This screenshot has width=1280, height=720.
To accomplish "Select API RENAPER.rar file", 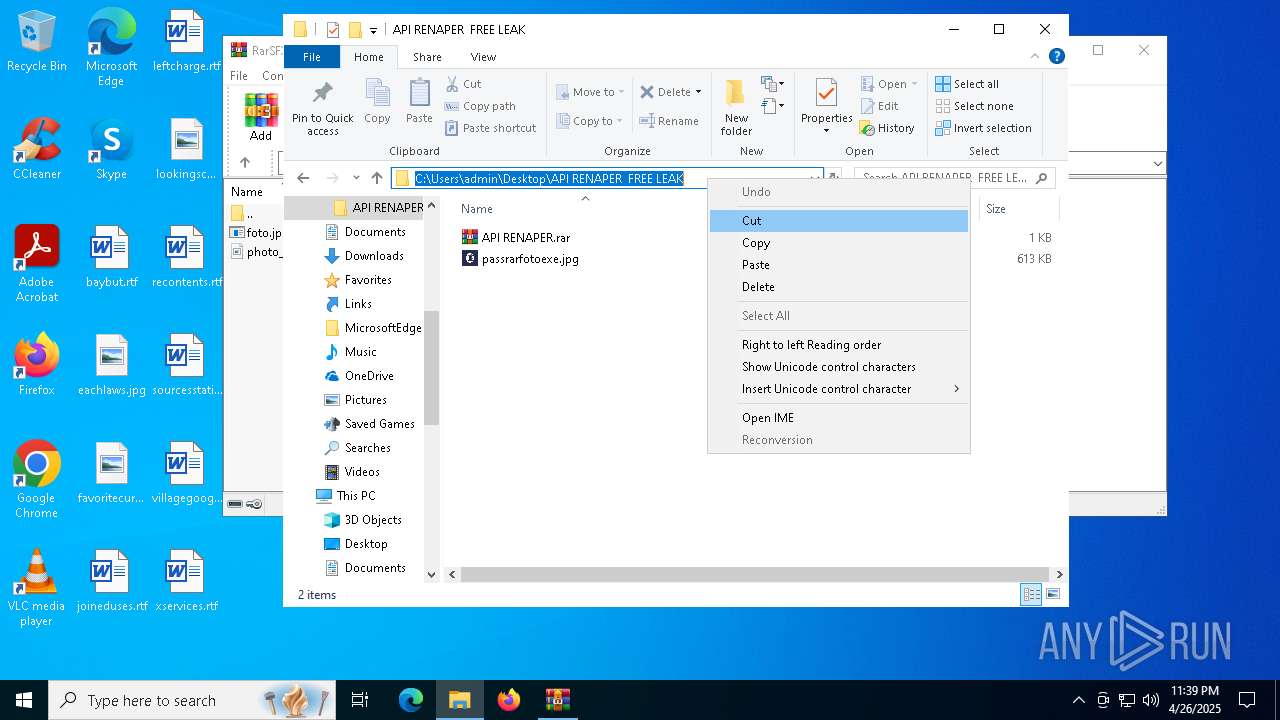I will click(516, 238).
